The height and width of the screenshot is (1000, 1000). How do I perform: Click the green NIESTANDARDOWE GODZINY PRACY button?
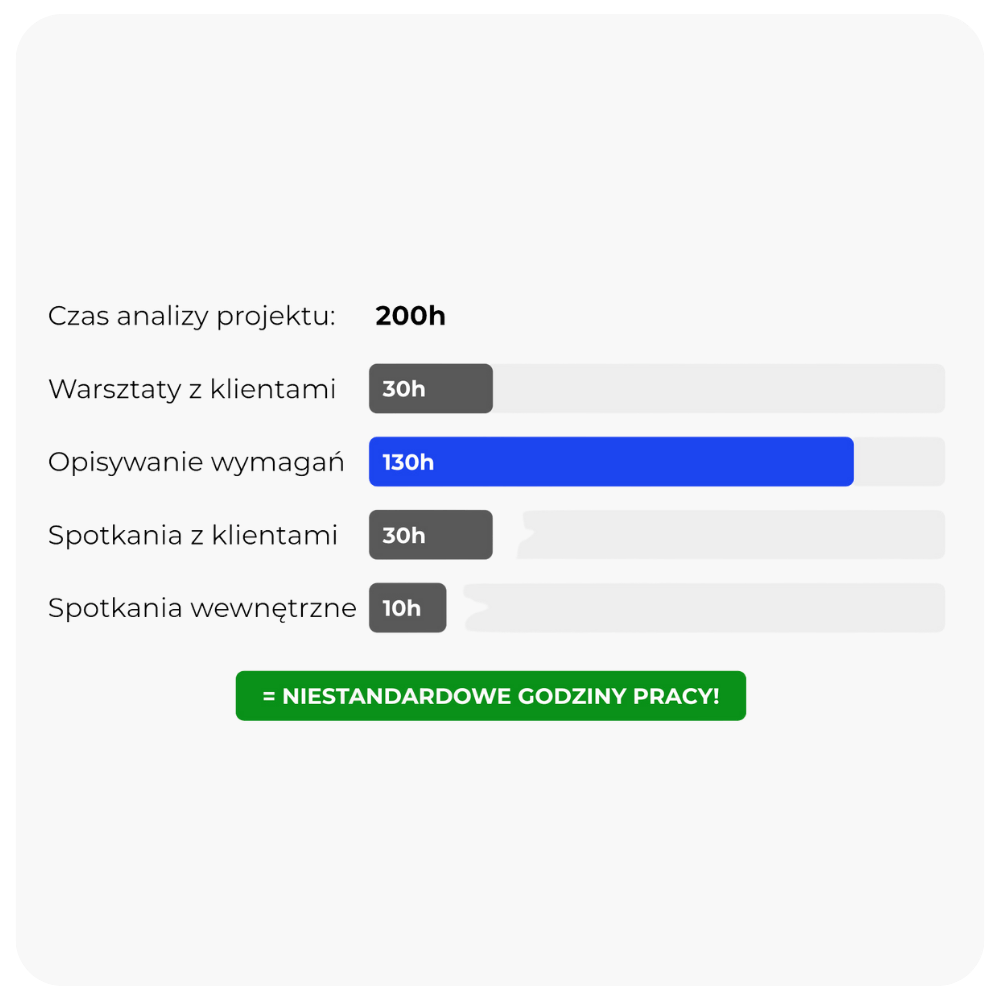[490, 696]
